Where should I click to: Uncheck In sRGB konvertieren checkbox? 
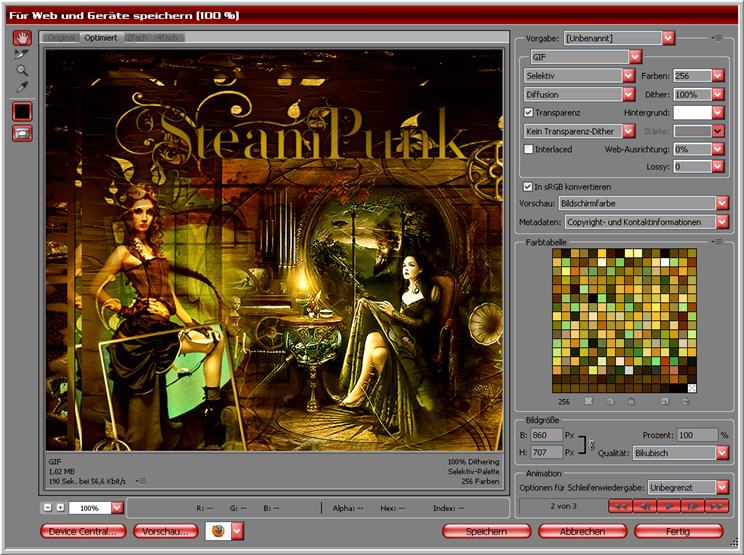(528, 186)
